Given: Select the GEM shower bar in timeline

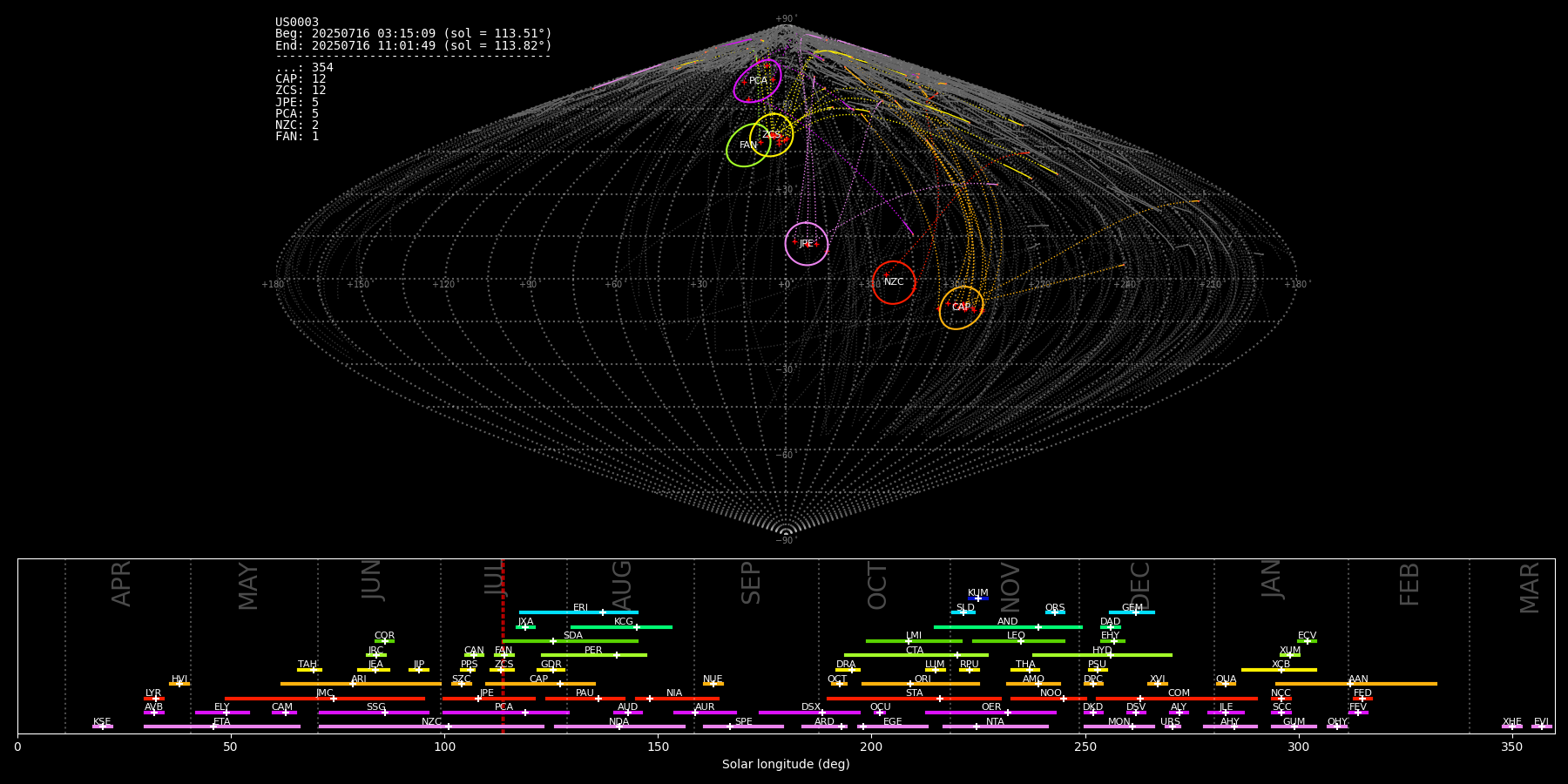Looking at the screenshot, I should pyautogui.click(x=1132, y=612).
